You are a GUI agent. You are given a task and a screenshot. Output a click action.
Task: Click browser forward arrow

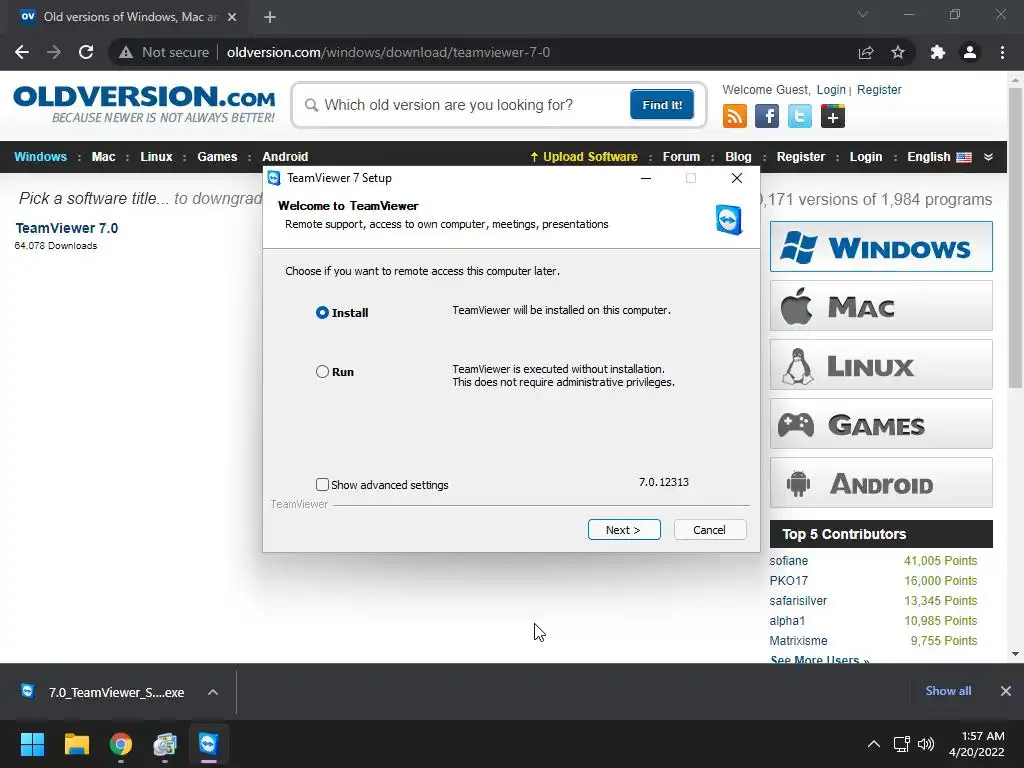tap(54, 52)
